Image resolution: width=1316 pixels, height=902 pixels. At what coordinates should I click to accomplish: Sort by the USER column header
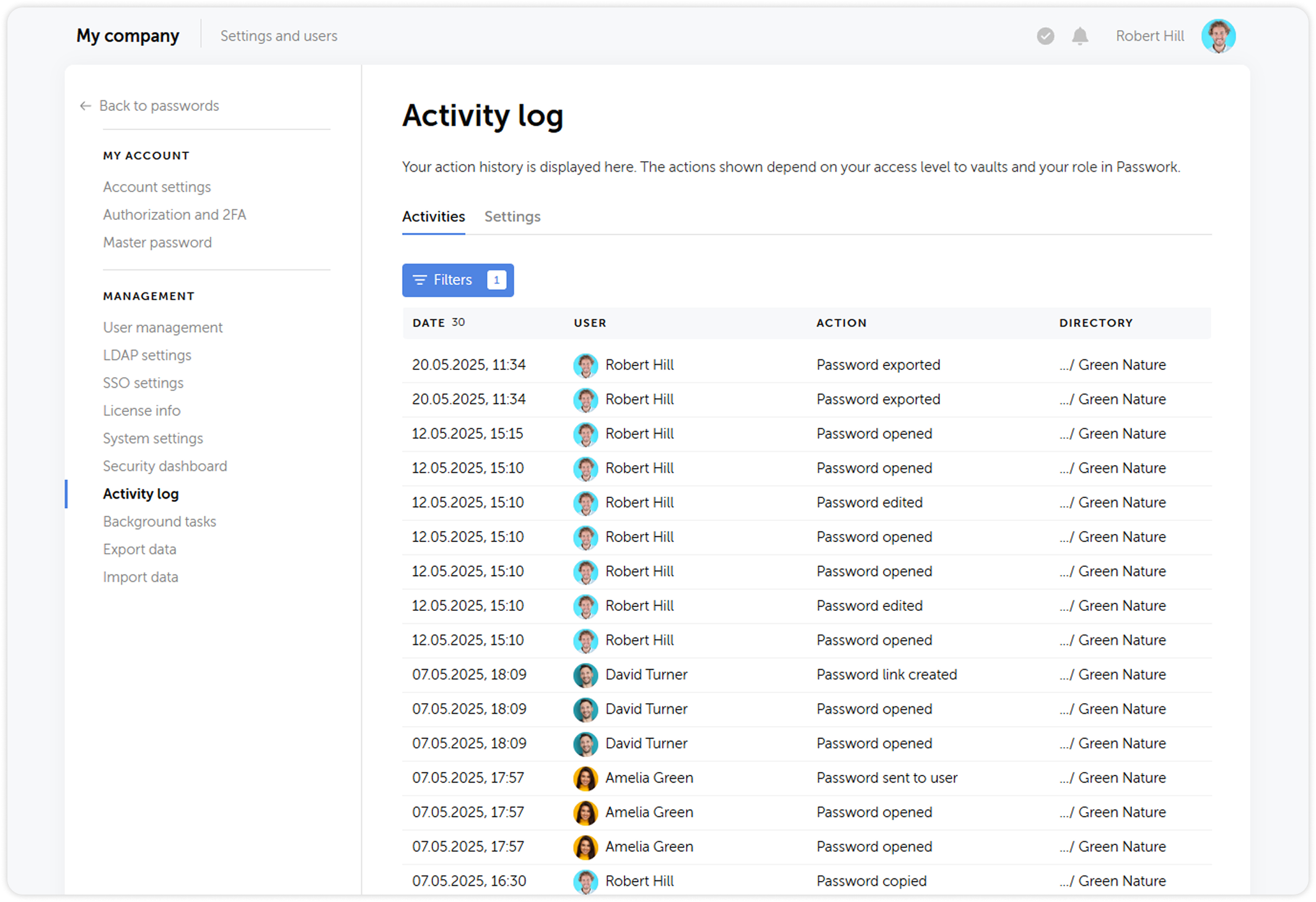(589, 323)
